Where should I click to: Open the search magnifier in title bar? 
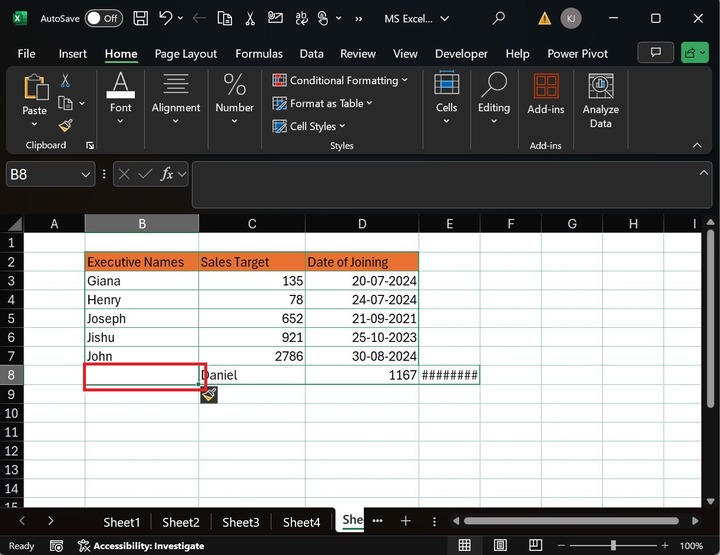pyautogui.click(x=499, y=18)
